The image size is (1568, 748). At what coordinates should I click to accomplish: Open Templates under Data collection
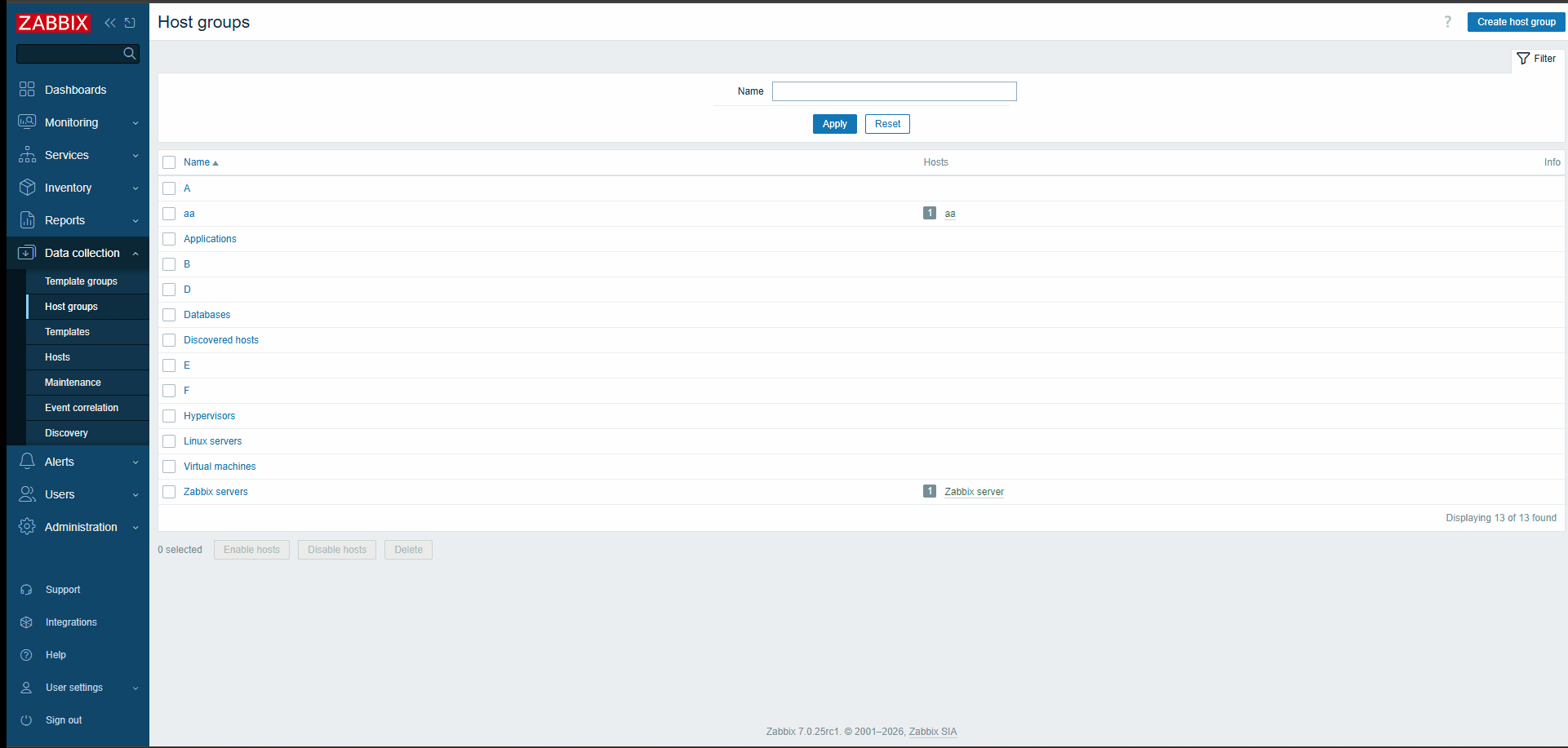pyautogui.click(x=67, y=332)
